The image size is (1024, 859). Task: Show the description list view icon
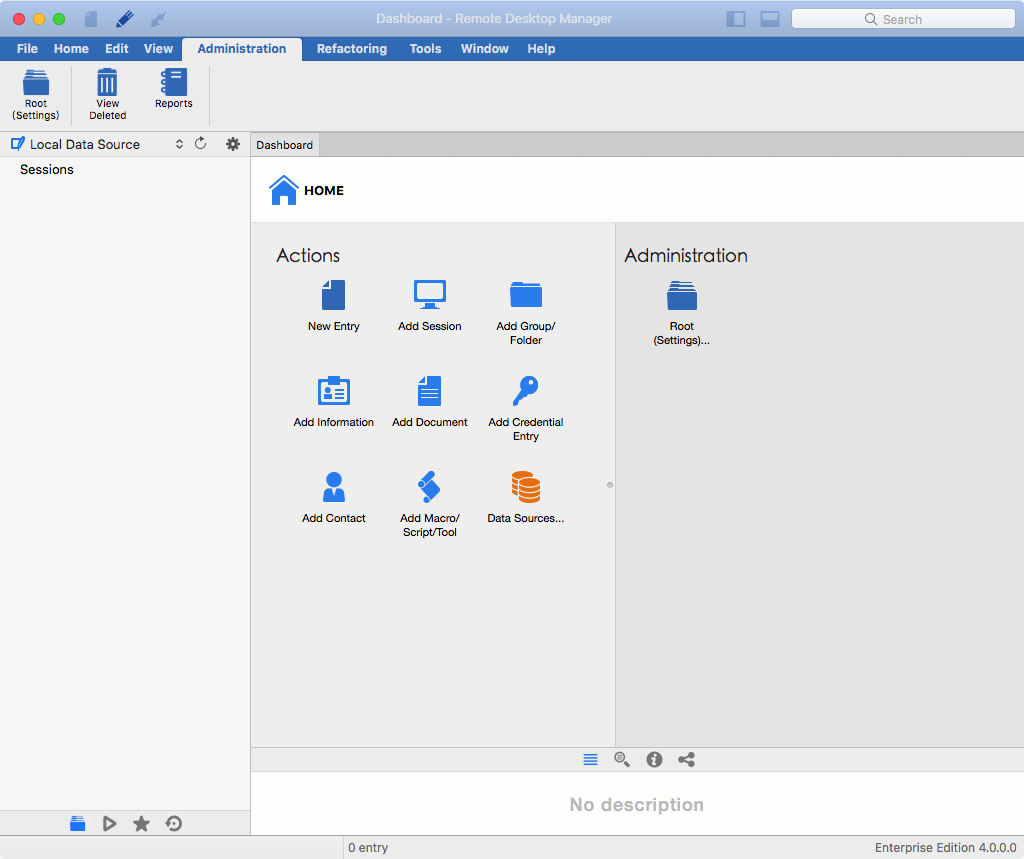pyautogui.click(x=590, y=759)
